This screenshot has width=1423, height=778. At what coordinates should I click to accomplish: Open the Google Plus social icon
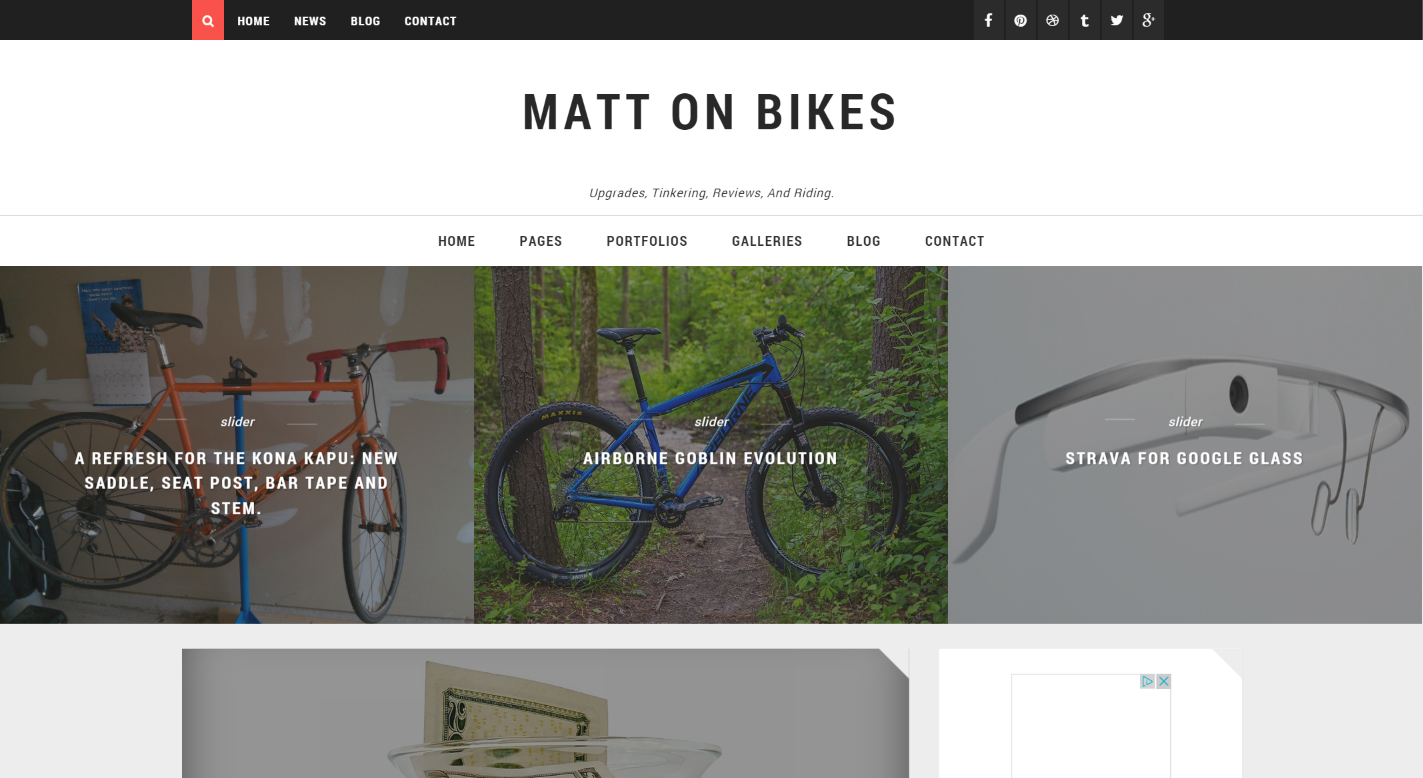(x=1148, y=20)
